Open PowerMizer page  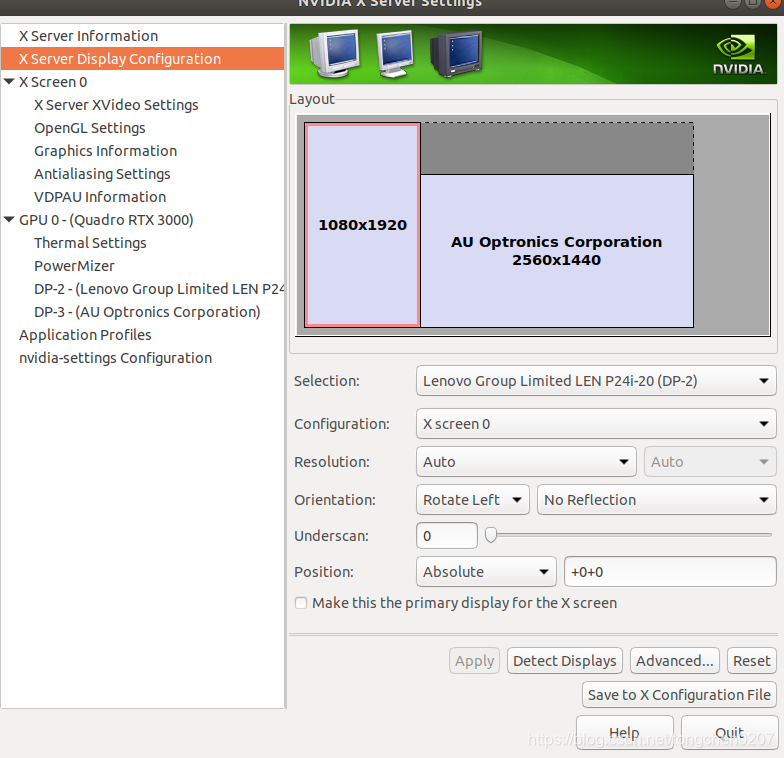coord(74,266)
